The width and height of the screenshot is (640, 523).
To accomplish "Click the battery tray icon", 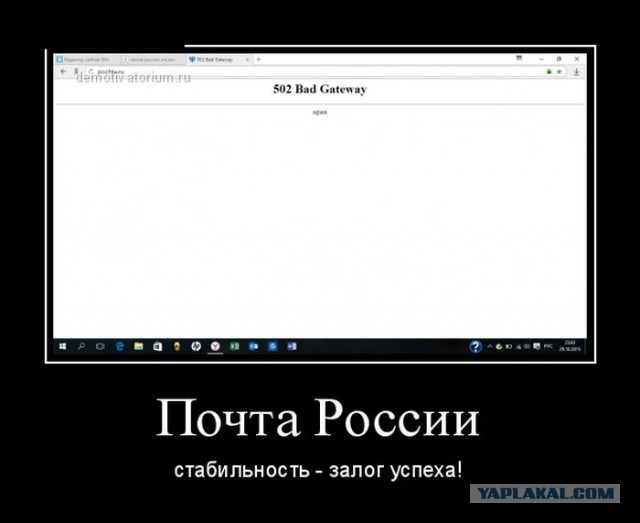I will [x=509, y=346].
